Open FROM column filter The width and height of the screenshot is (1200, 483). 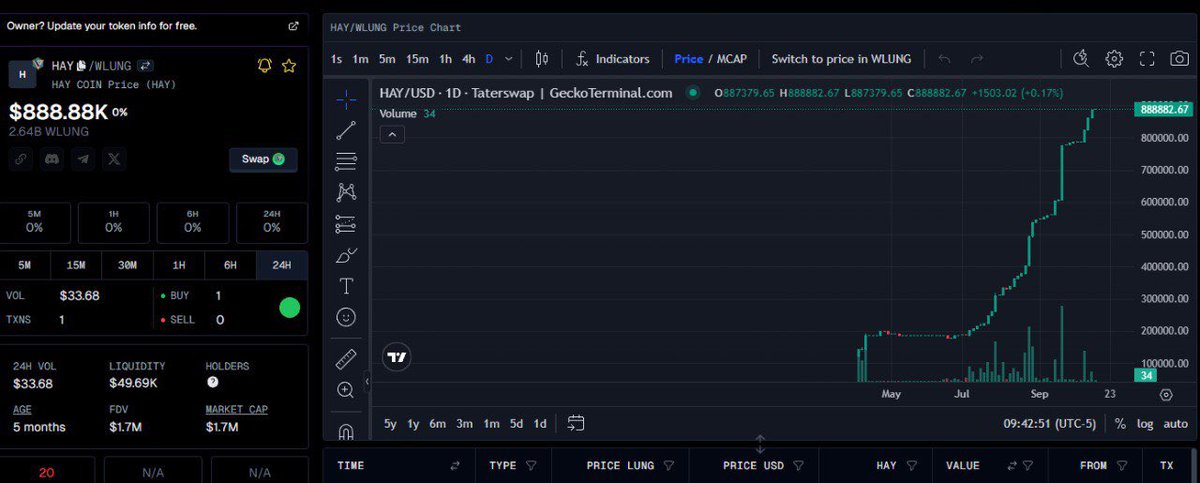tap(1122, 465)
